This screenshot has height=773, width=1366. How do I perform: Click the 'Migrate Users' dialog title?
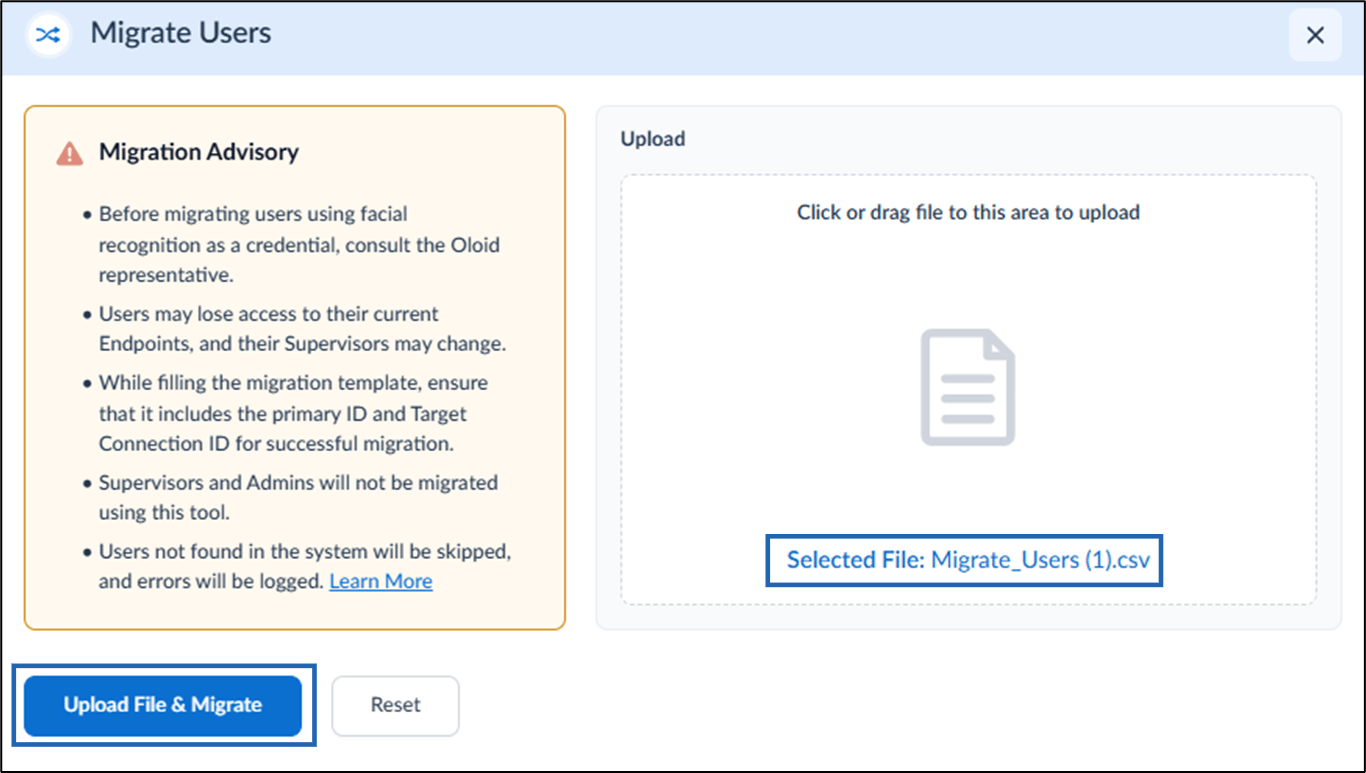tap(181, 33)
